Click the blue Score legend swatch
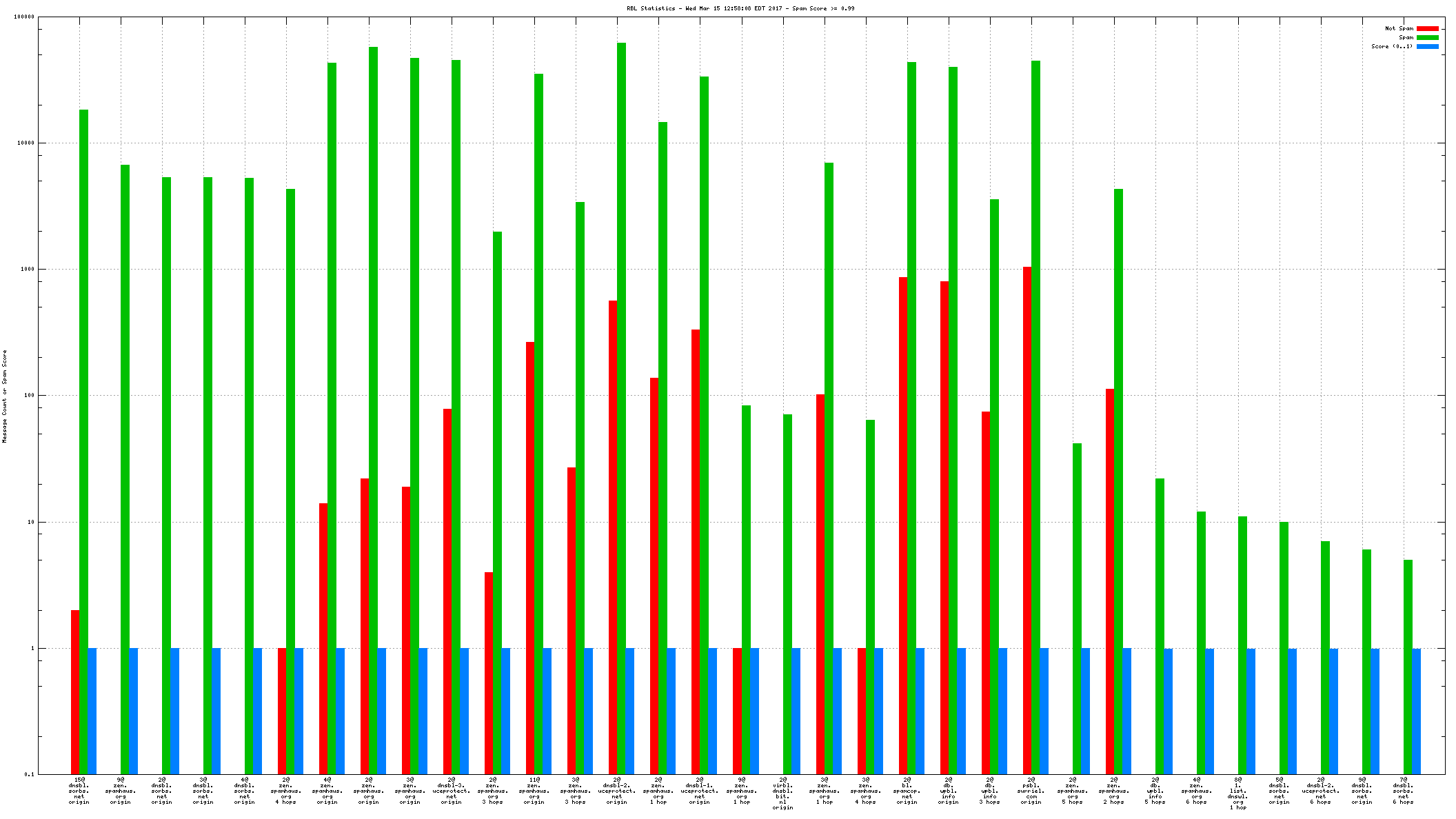Screen dimensions: 1456x819 coord(1427,47)
